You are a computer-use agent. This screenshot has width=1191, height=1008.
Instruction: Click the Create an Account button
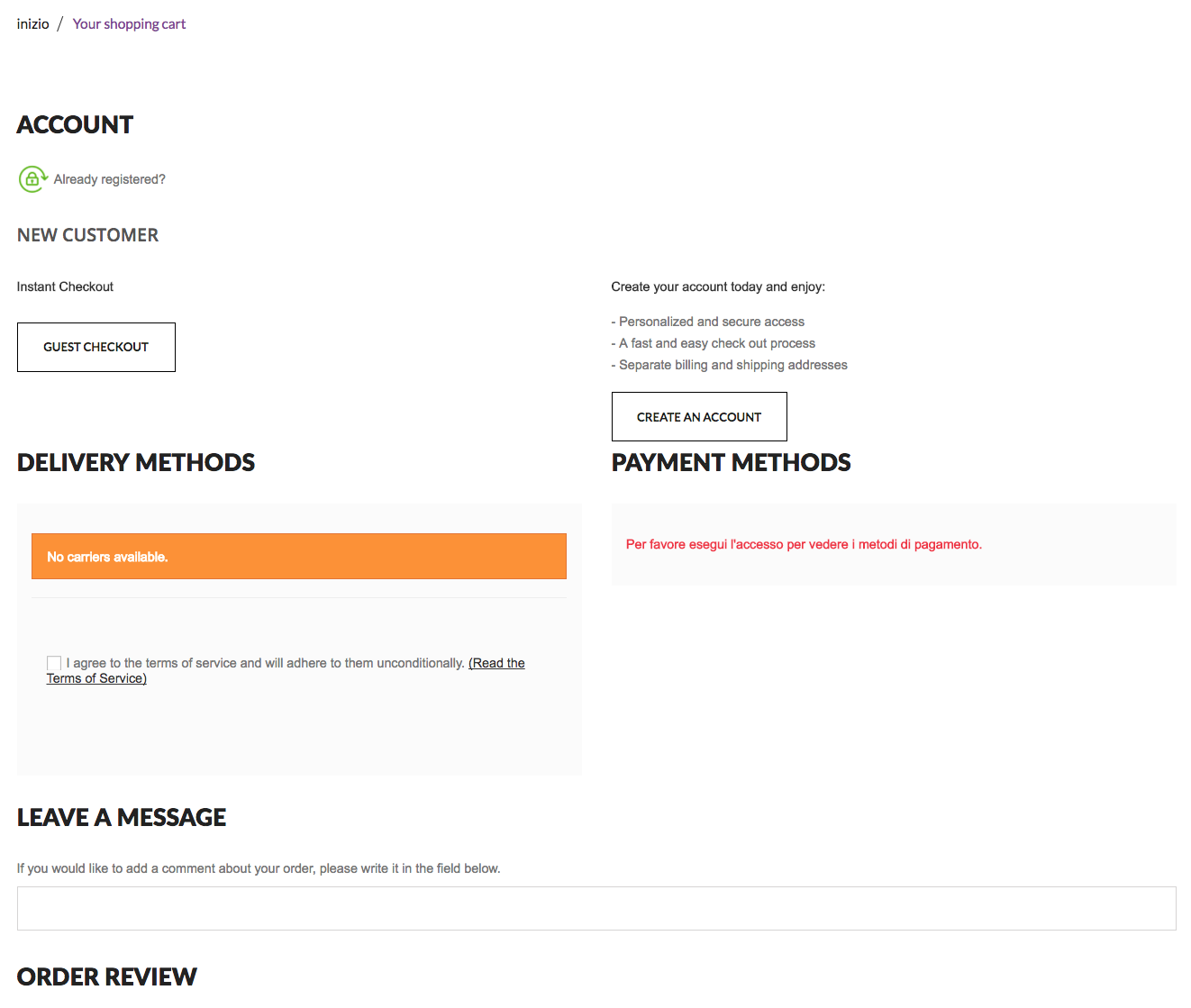[698, 417]
